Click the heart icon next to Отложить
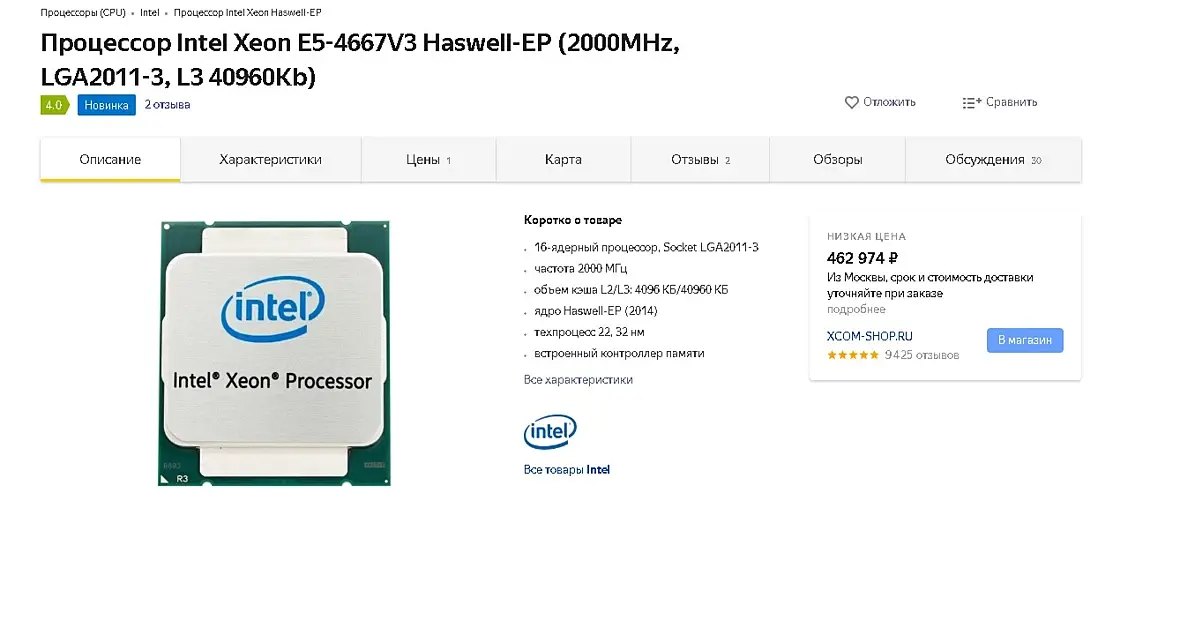The image size is (1180, 620). [x=852, y=102]
